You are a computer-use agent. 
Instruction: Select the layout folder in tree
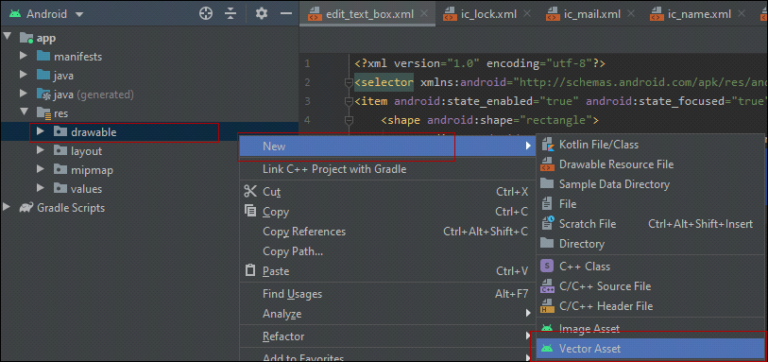tap(86, 151)
